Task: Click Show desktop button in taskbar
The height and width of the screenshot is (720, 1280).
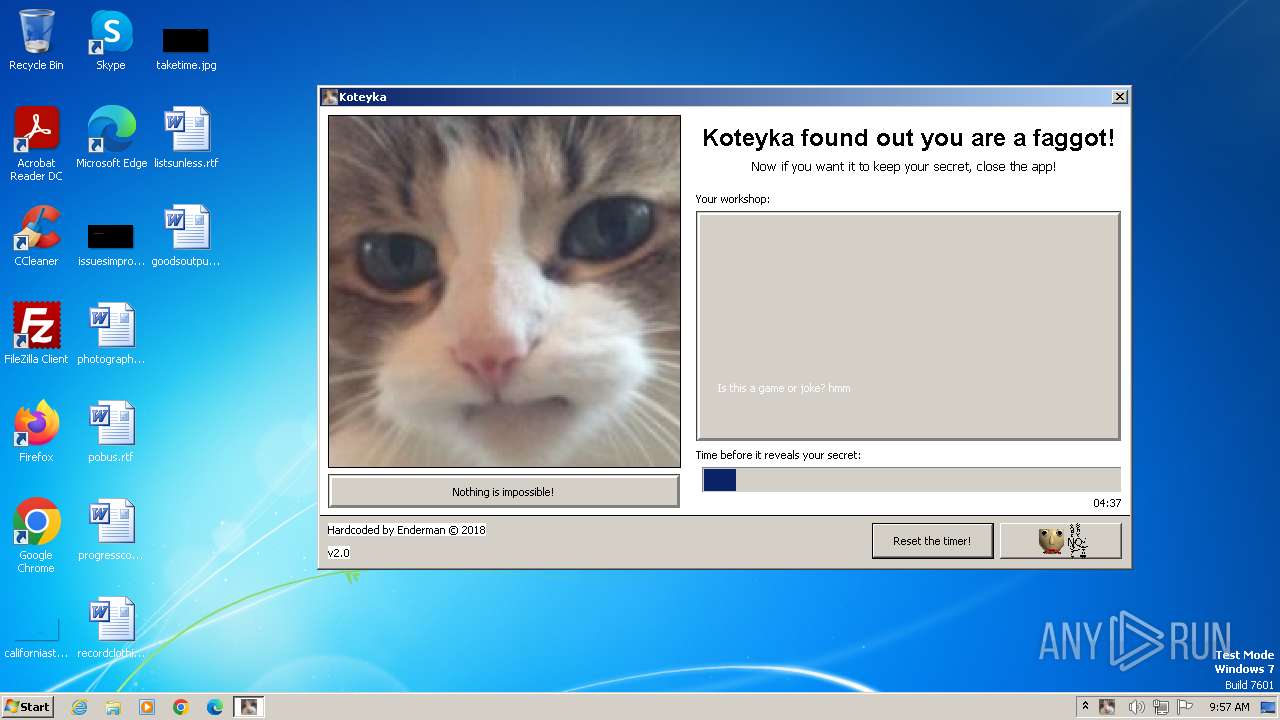Action: (1268, 707)
